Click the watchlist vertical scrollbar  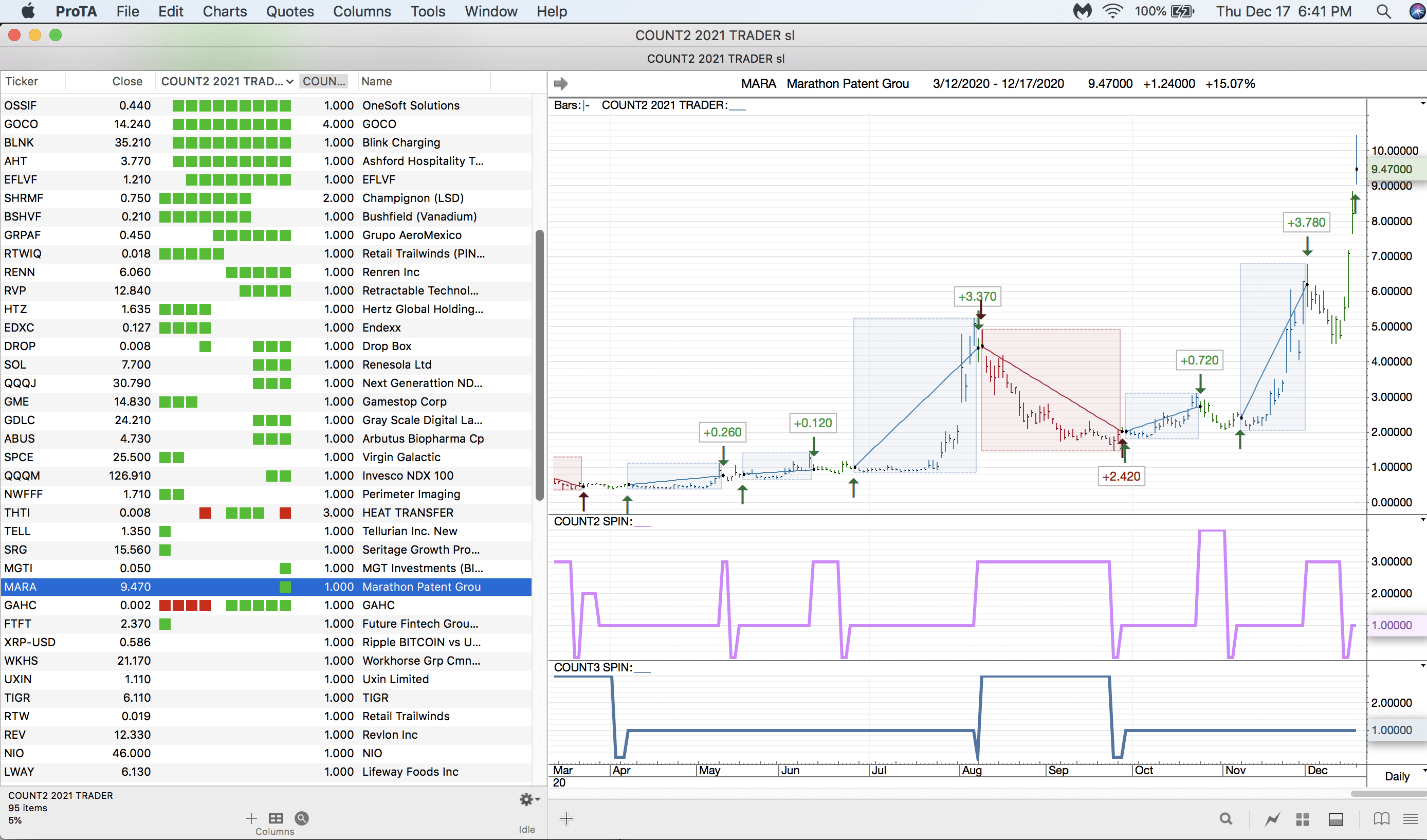coord(540,366)
